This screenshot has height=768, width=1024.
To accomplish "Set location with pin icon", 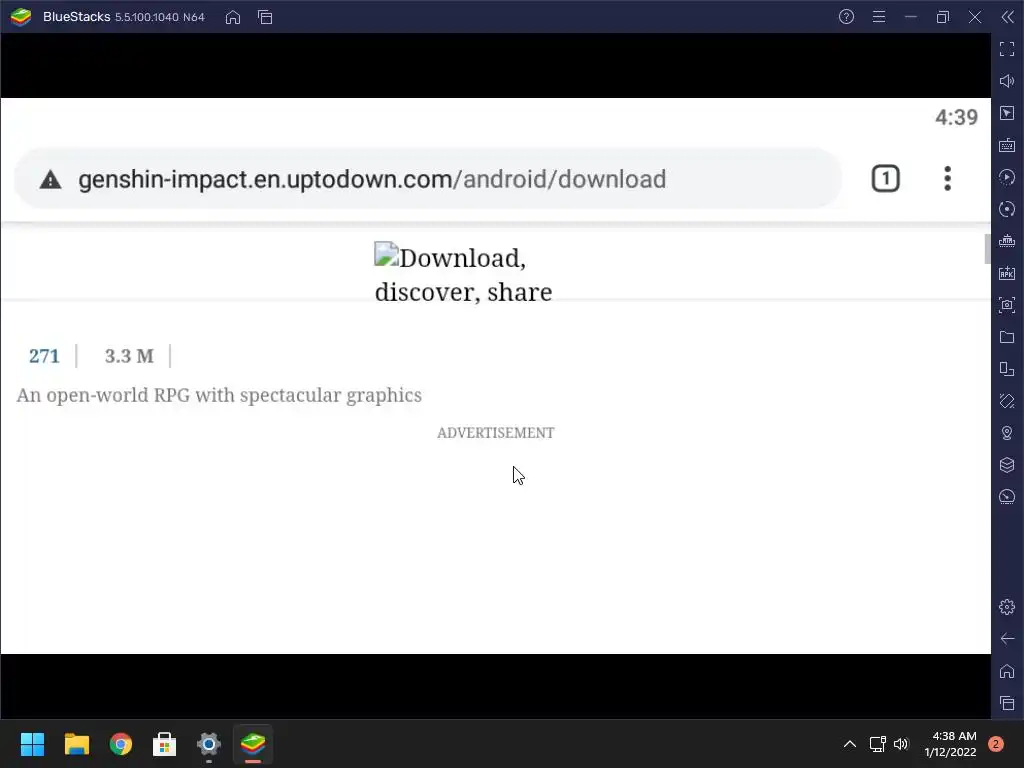I will click(x=1007, y=433).
